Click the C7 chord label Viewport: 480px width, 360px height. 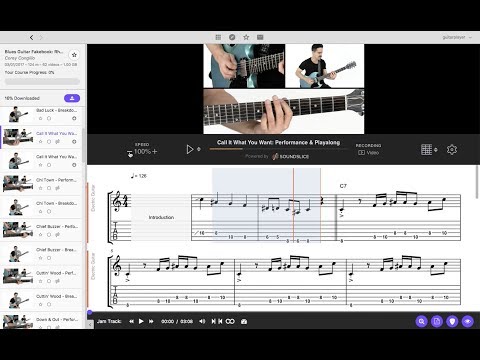pos(343,186)
